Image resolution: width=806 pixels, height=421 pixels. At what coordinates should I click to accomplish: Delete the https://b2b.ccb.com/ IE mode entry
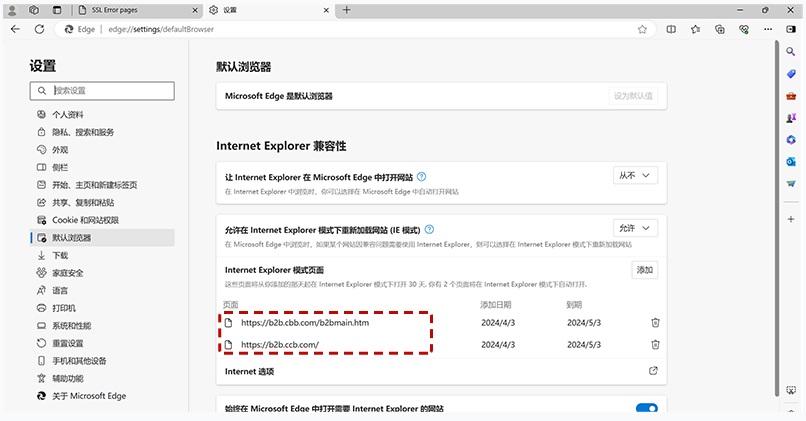coord(655,344)
